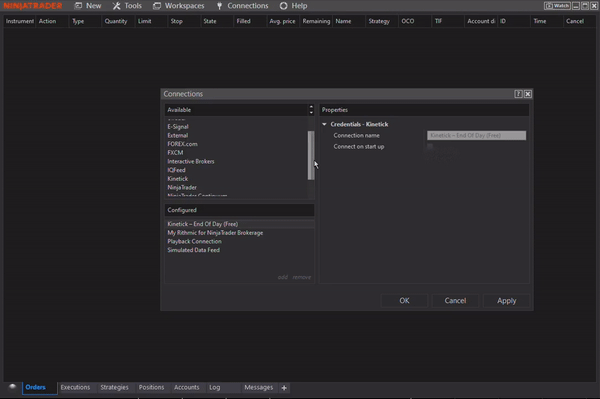Select External in Available list
The width and height of the screenshot is (600, 399).
178,135
